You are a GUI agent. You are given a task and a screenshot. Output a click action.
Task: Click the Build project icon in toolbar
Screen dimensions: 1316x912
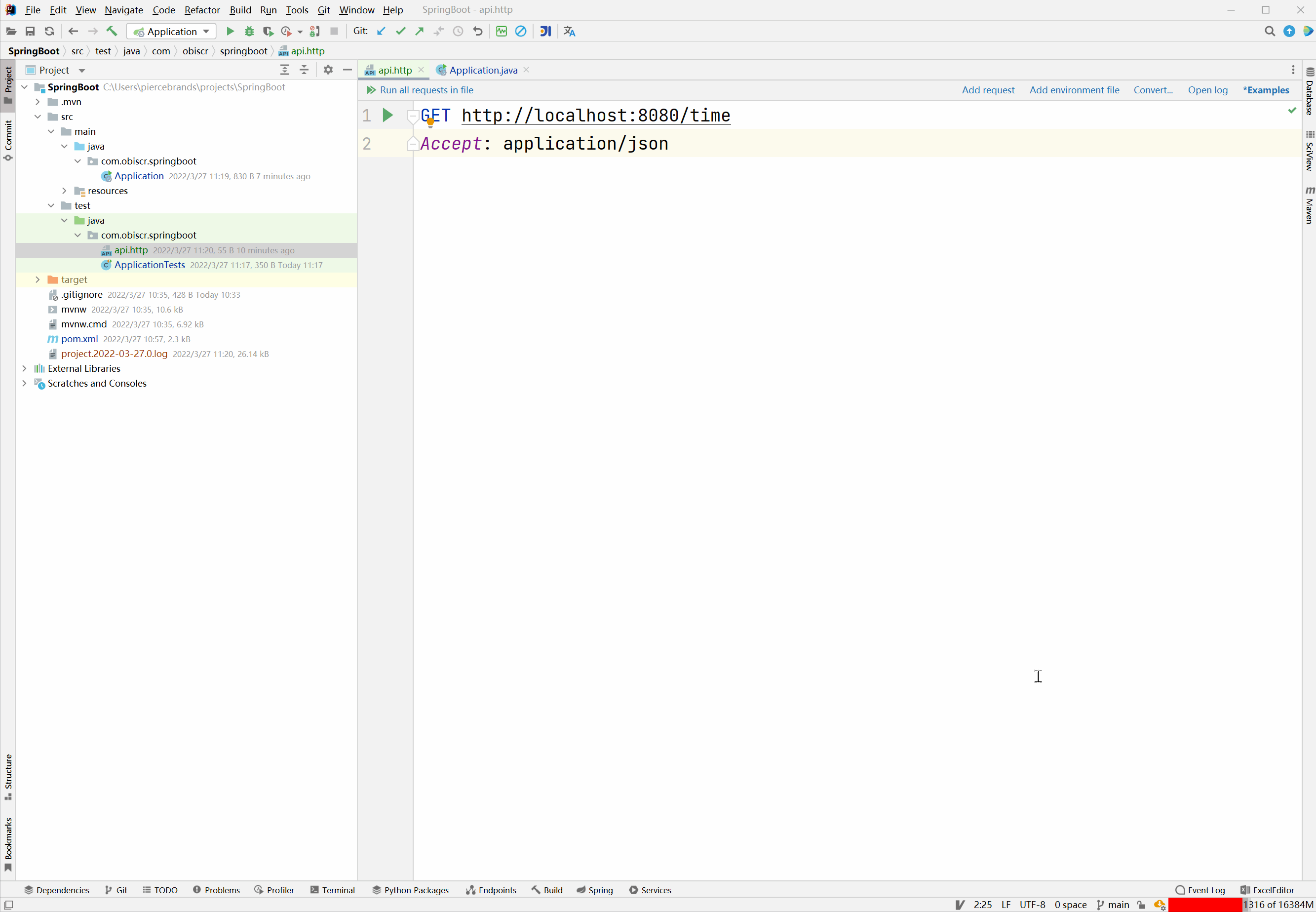112,31
